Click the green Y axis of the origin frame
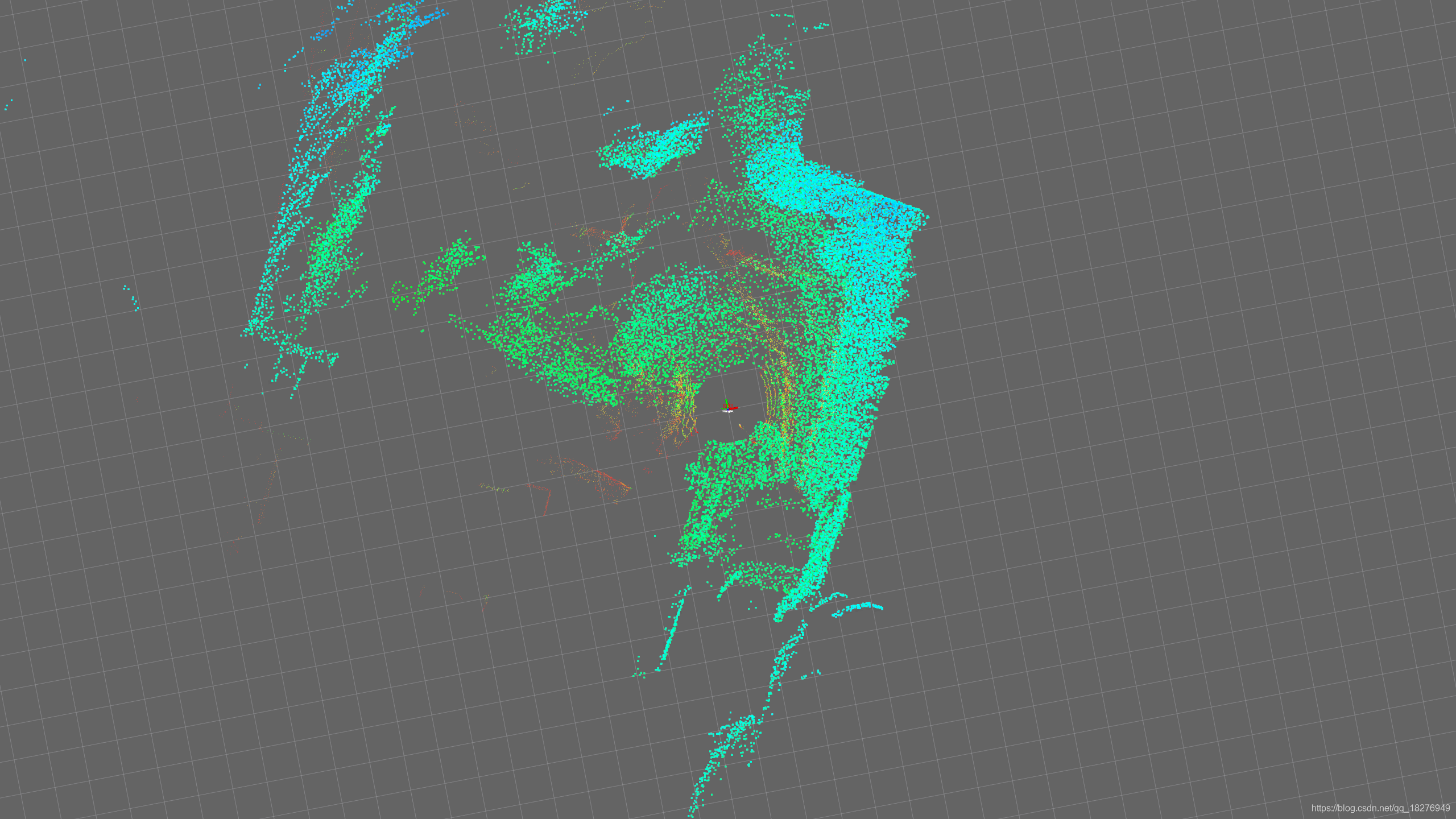This screenshot has width=1456, height=819. (725, 402)
